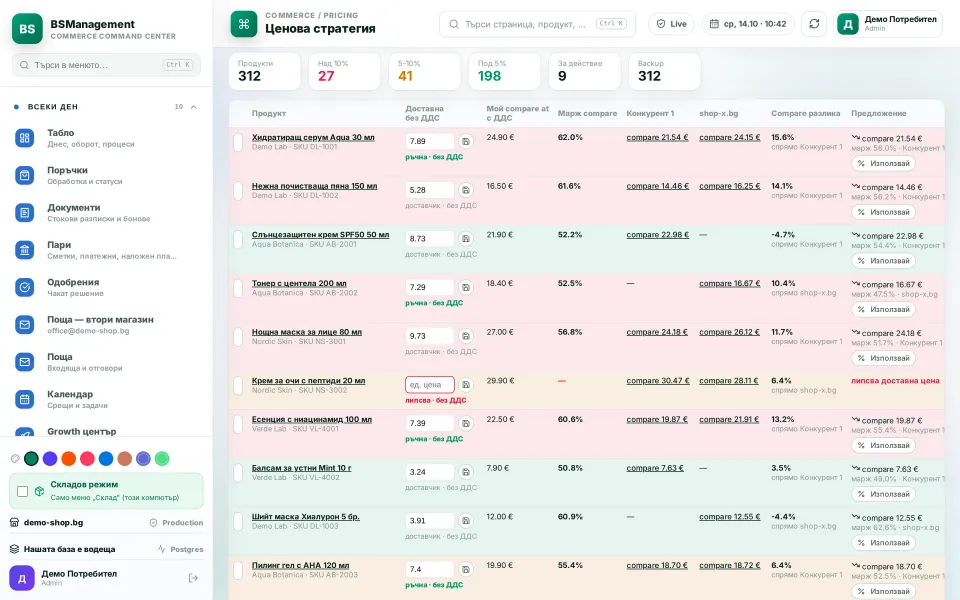The height and width of the screenshot is (600, 960).
Task: Select the Нежна почистваща пяна row checkbox
Action: pos(238,190)
